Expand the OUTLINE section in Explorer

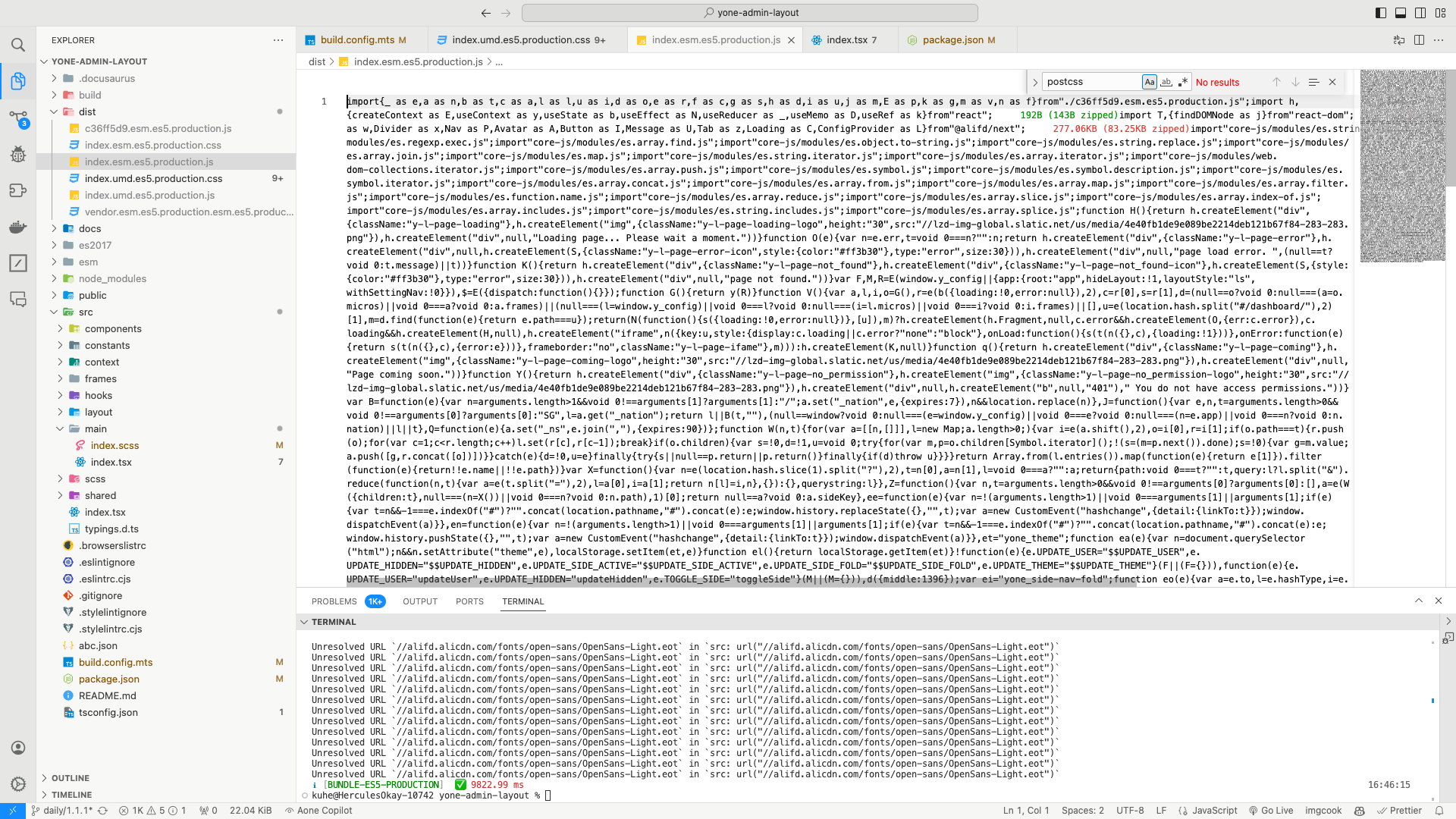[70, 778]
